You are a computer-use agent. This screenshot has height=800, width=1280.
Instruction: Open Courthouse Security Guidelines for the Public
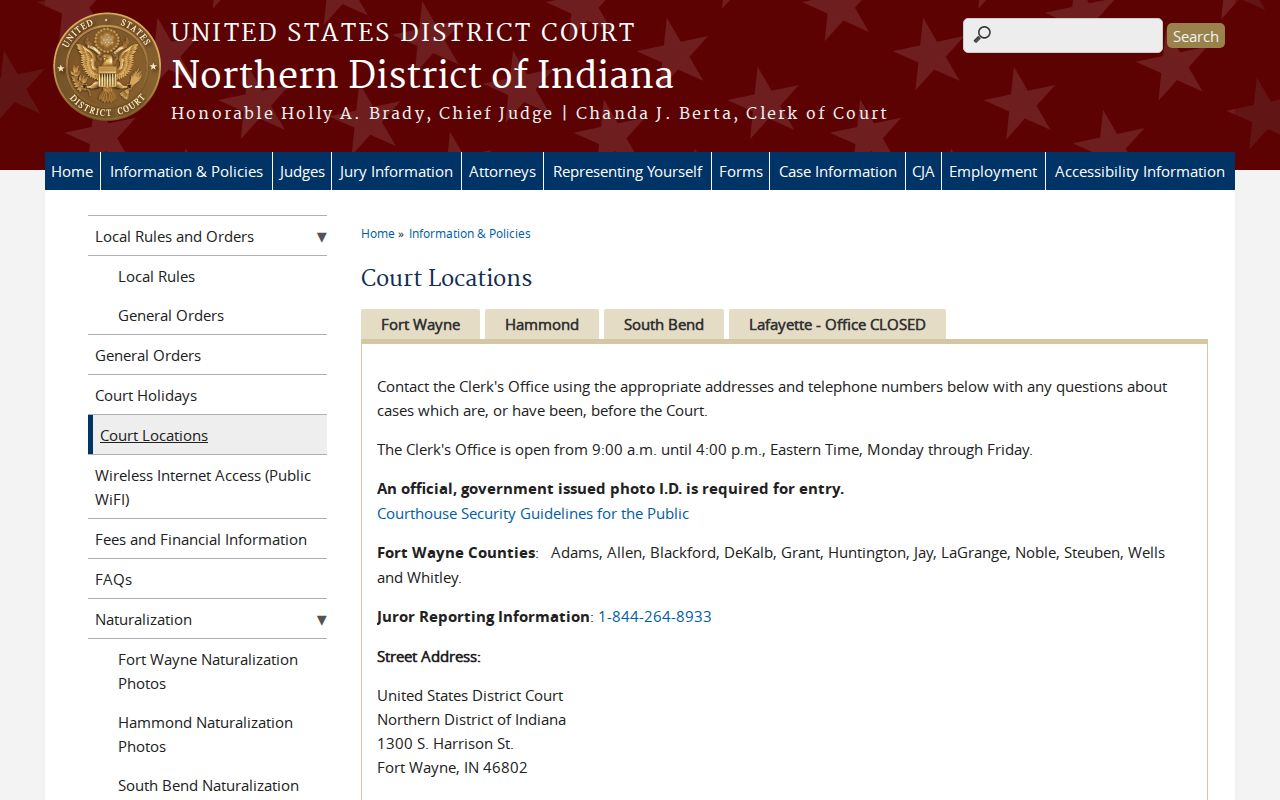[533, 513]
